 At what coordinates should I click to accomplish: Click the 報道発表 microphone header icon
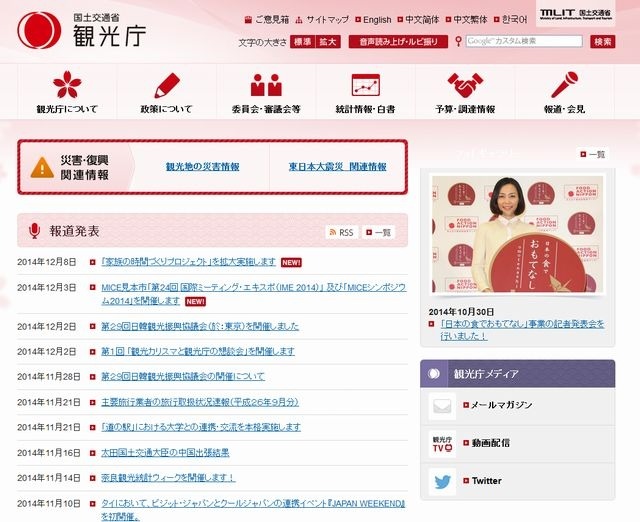click(35, 231)
